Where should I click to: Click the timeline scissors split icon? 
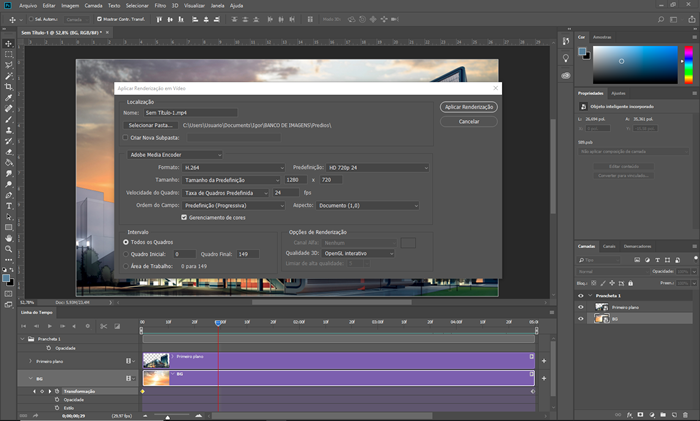click(x=104, y=326)
